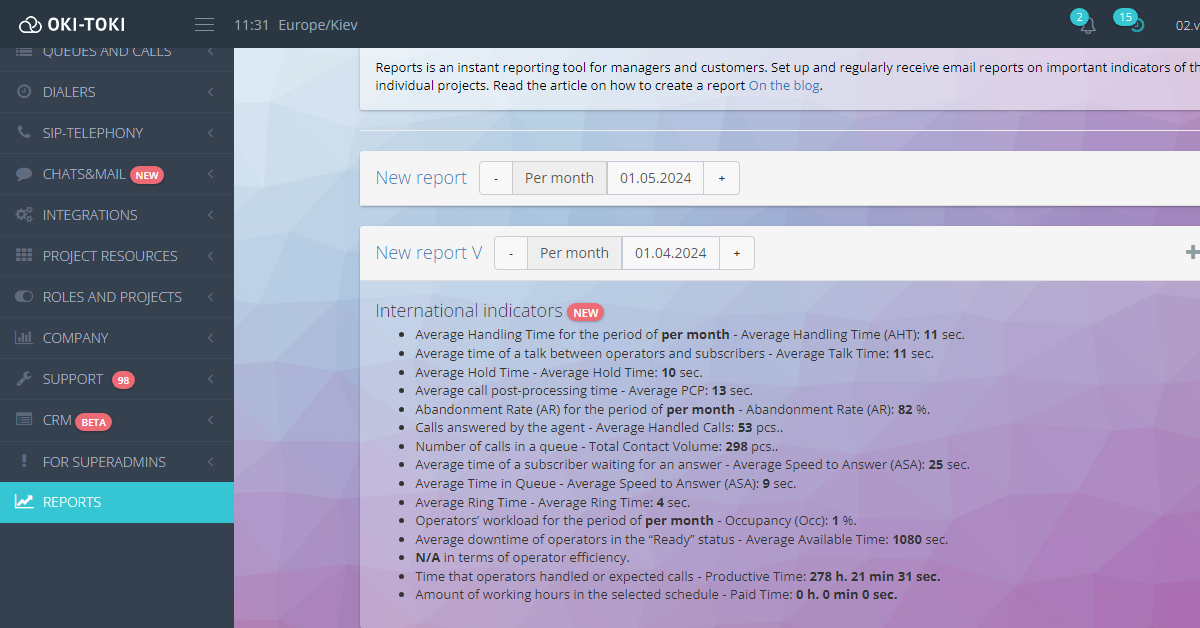The image size is (1200, 628).
Task: Click the hamburger menu icon in header
Action: [204, 25]
